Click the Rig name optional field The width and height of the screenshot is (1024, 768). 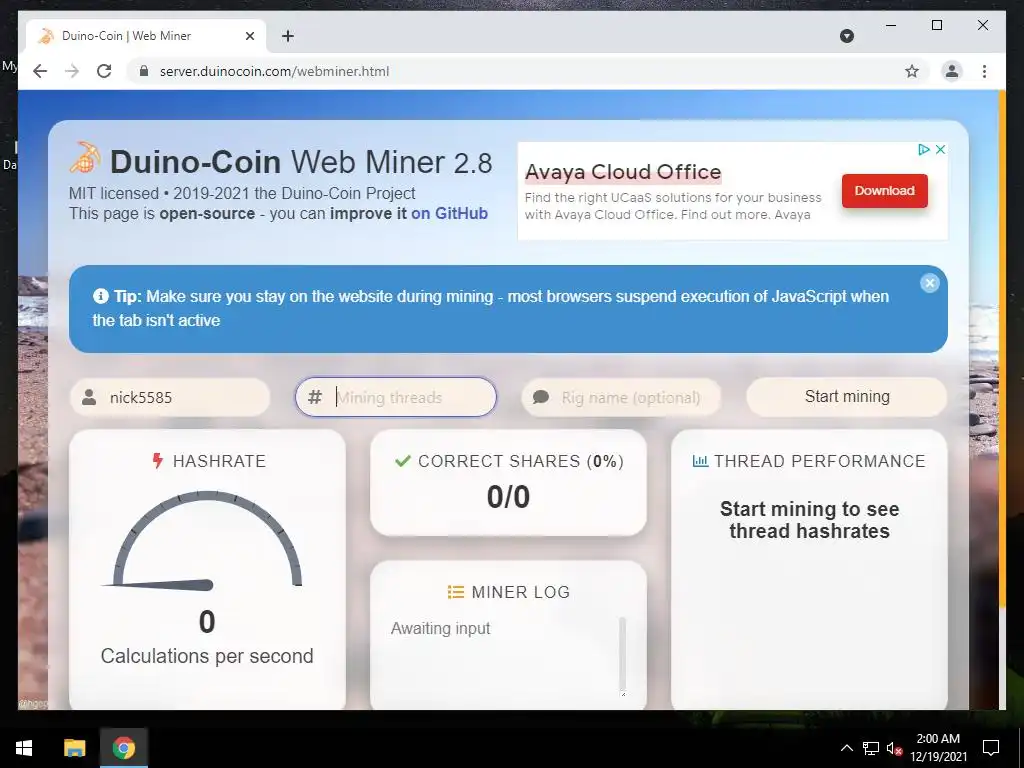[x=621, y=397]
